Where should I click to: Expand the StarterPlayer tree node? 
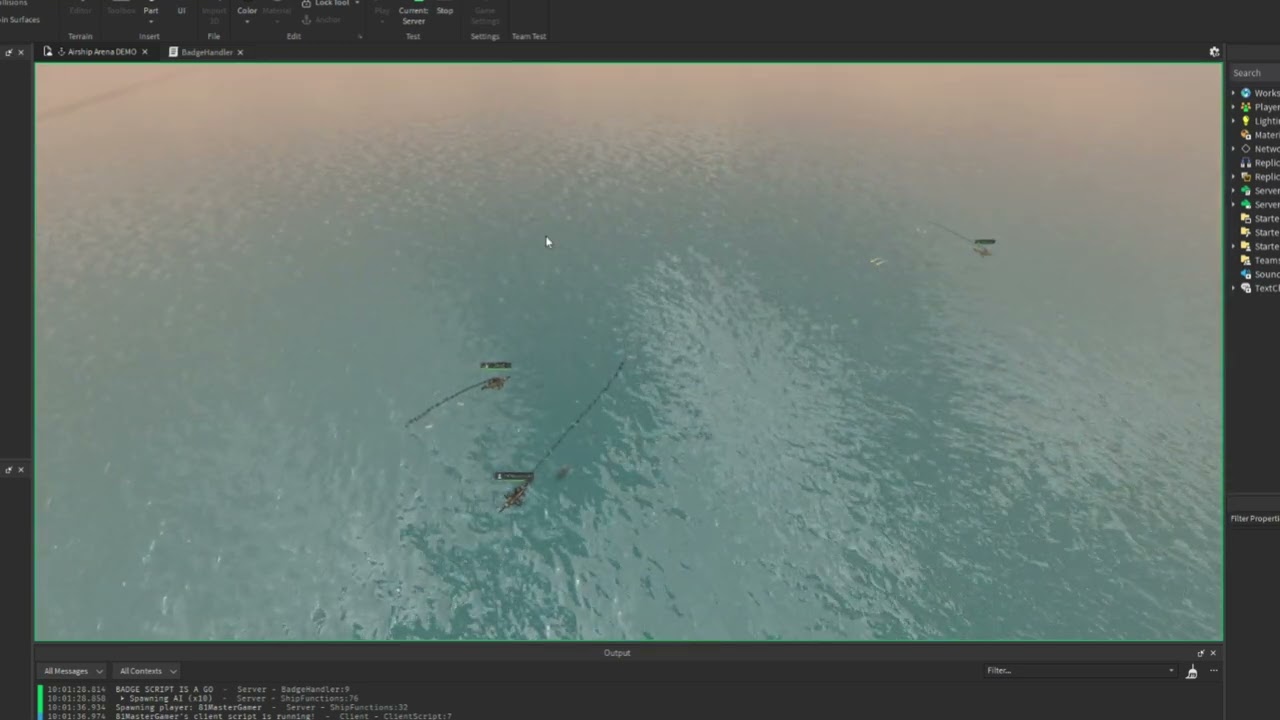click(1233, 246)
